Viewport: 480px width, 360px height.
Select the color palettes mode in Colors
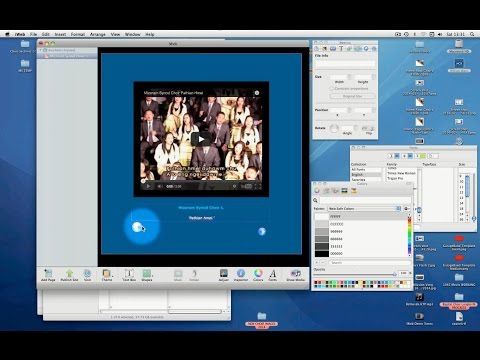pos(335,191)
